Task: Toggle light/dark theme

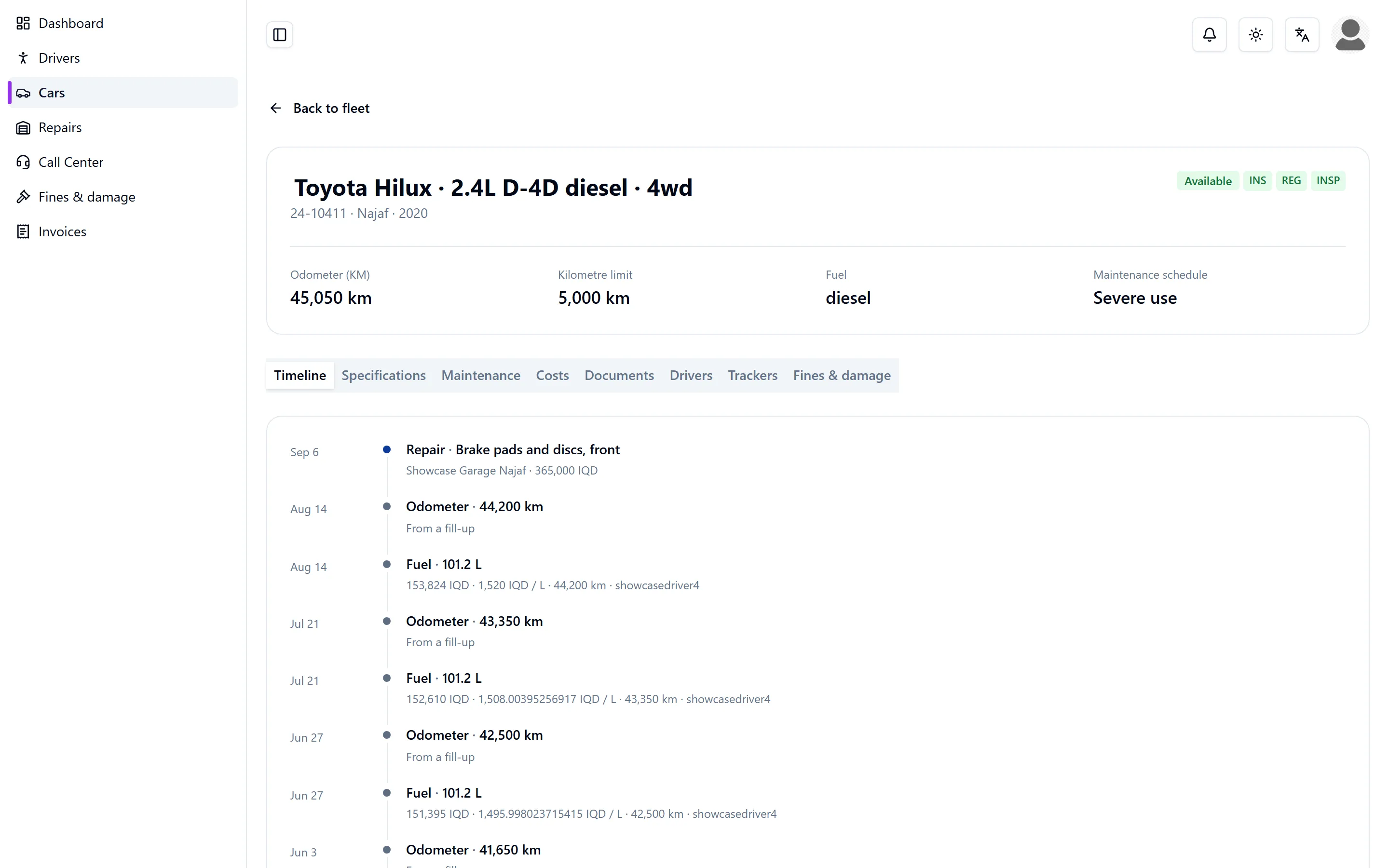Action: pyautogui.click(x=1256, y=35)
